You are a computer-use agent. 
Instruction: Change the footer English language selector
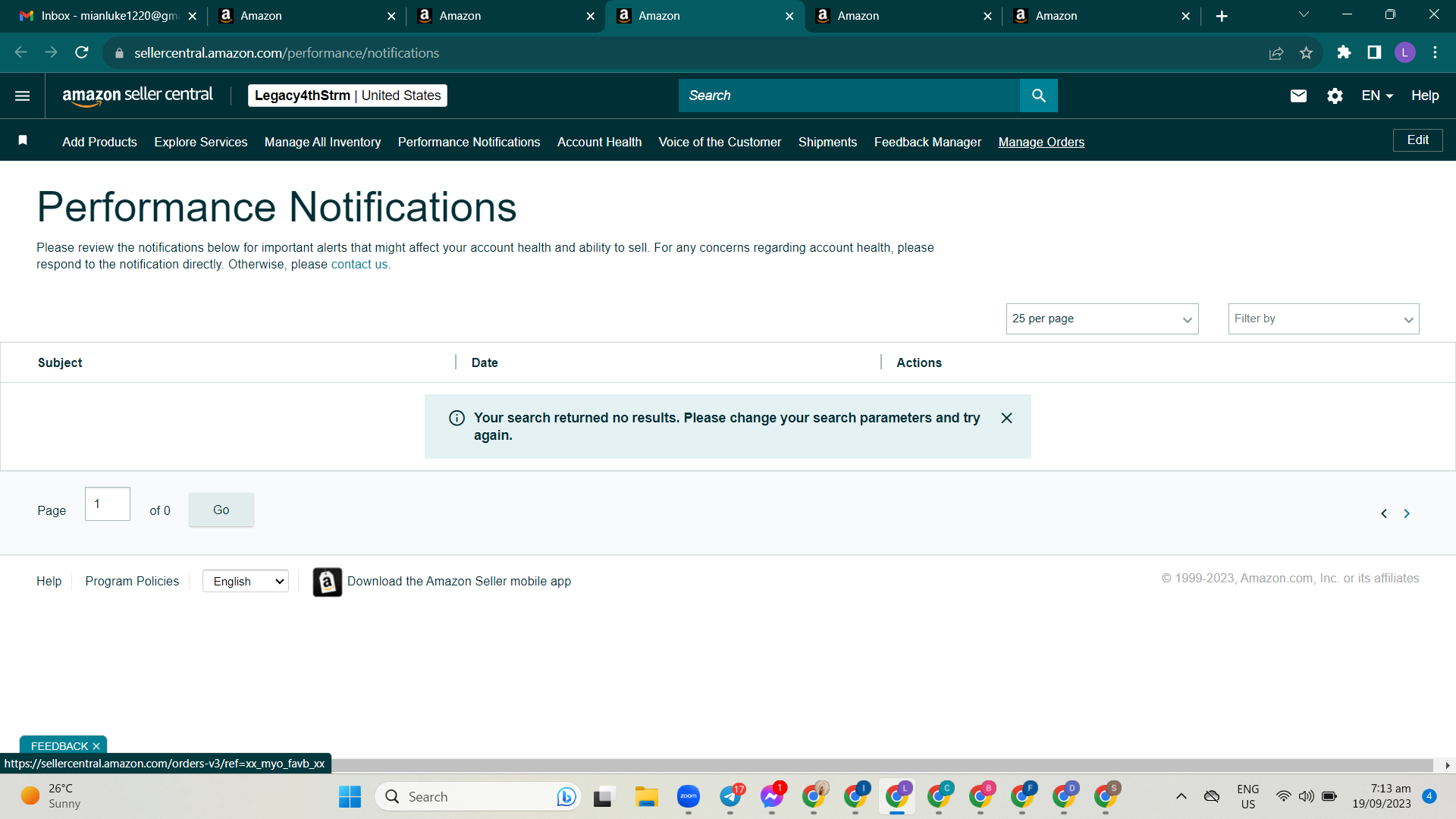pos(246,582)
